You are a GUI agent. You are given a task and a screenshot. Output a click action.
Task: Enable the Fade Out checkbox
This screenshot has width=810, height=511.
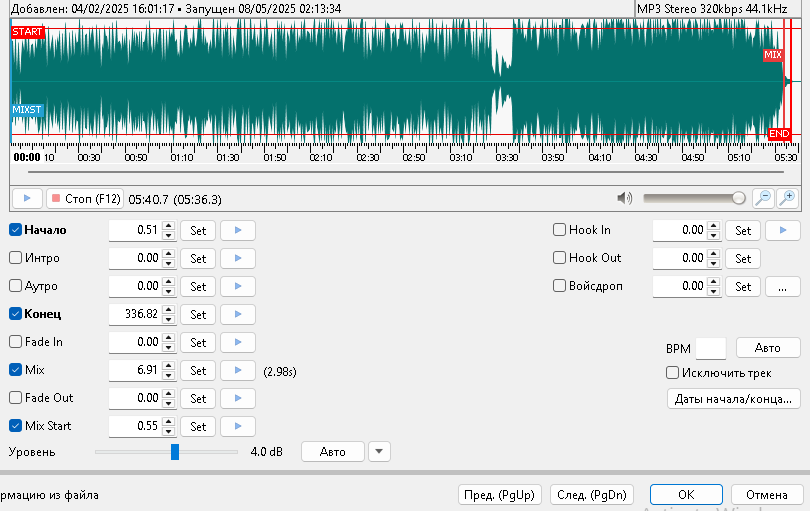point(15,398)
